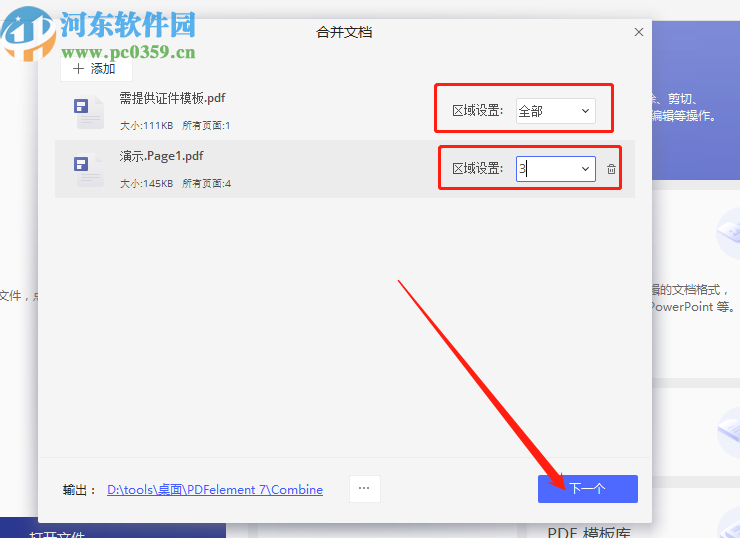The height and width of the screenshot is (538, 740).
Task: Click PDF 模板库 in the background window
Action: point(589,532)
